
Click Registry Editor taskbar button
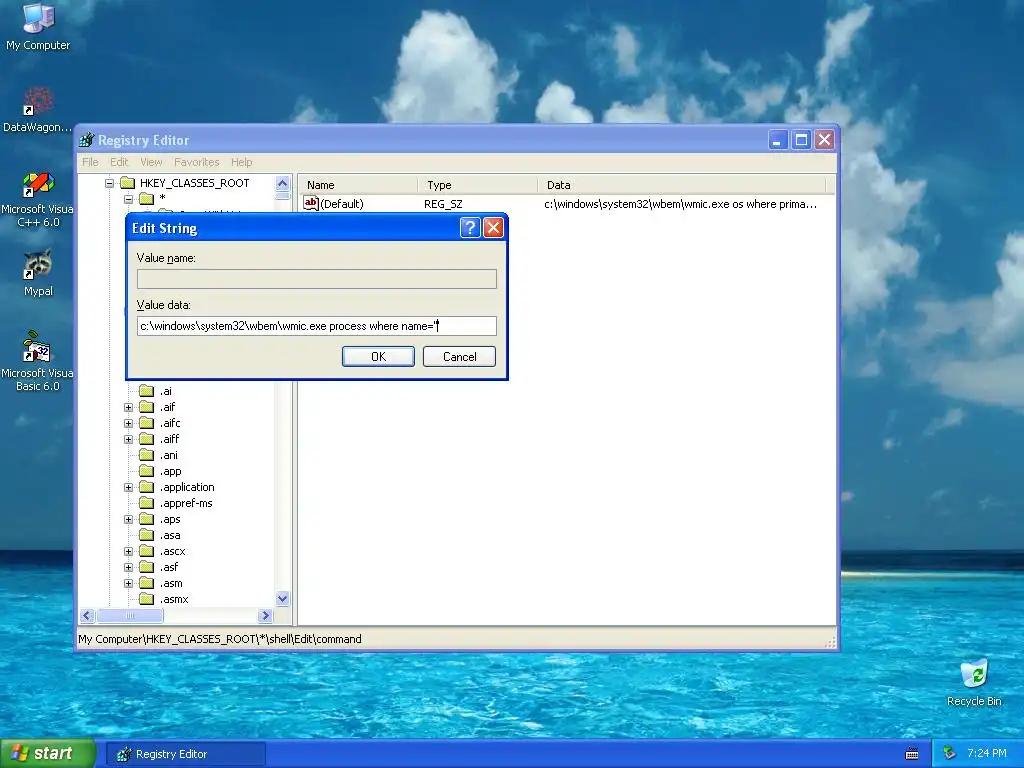coord(185,754)
